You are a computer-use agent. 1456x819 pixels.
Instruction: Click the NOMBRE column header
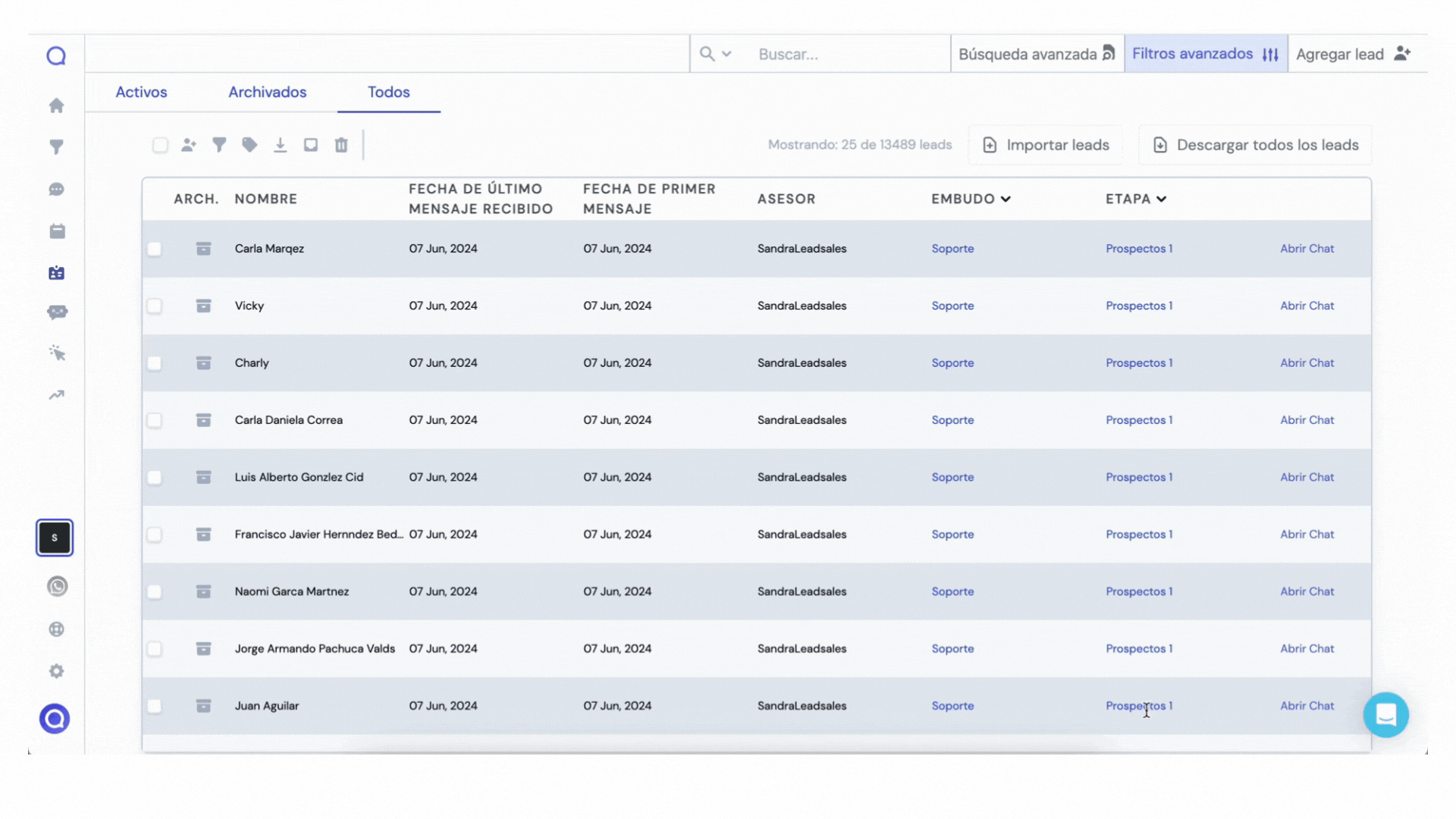click(x=265, y=199)
